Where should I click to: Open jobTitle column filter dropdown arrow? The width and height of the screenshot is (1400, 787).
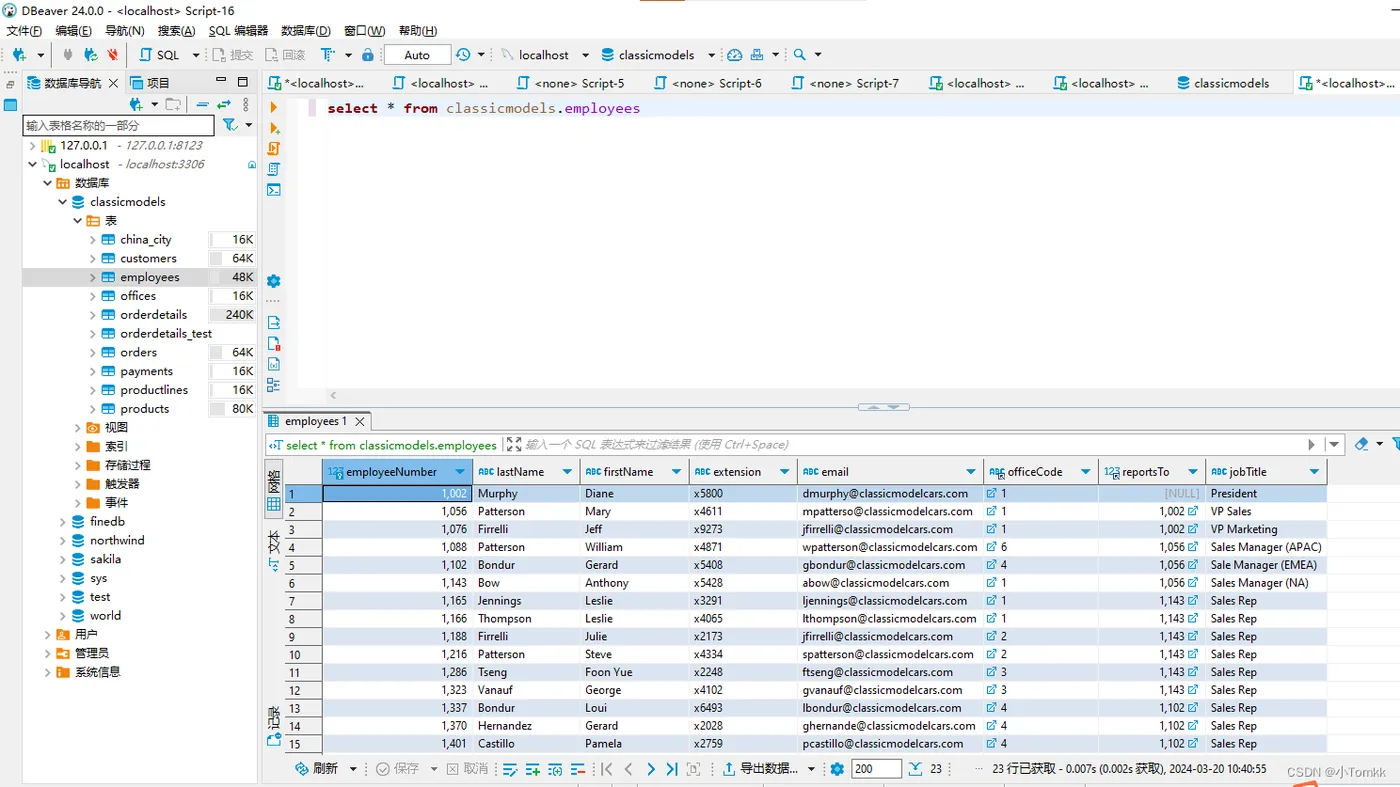1314,472
